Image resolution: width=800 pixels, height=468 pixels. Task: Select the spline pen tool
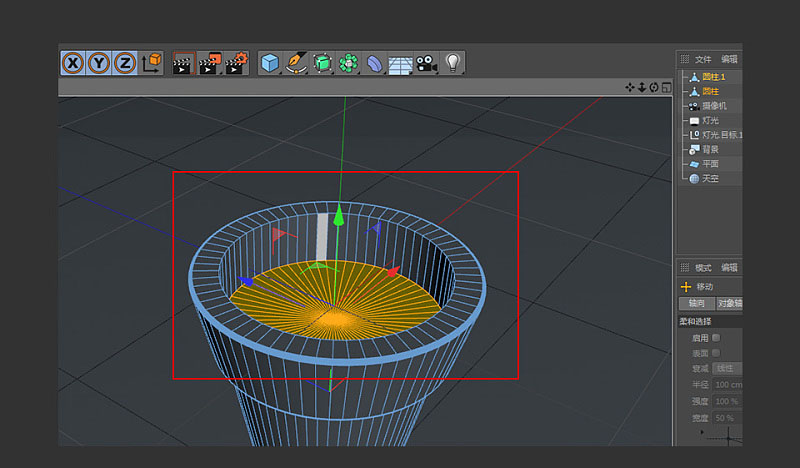296,63
